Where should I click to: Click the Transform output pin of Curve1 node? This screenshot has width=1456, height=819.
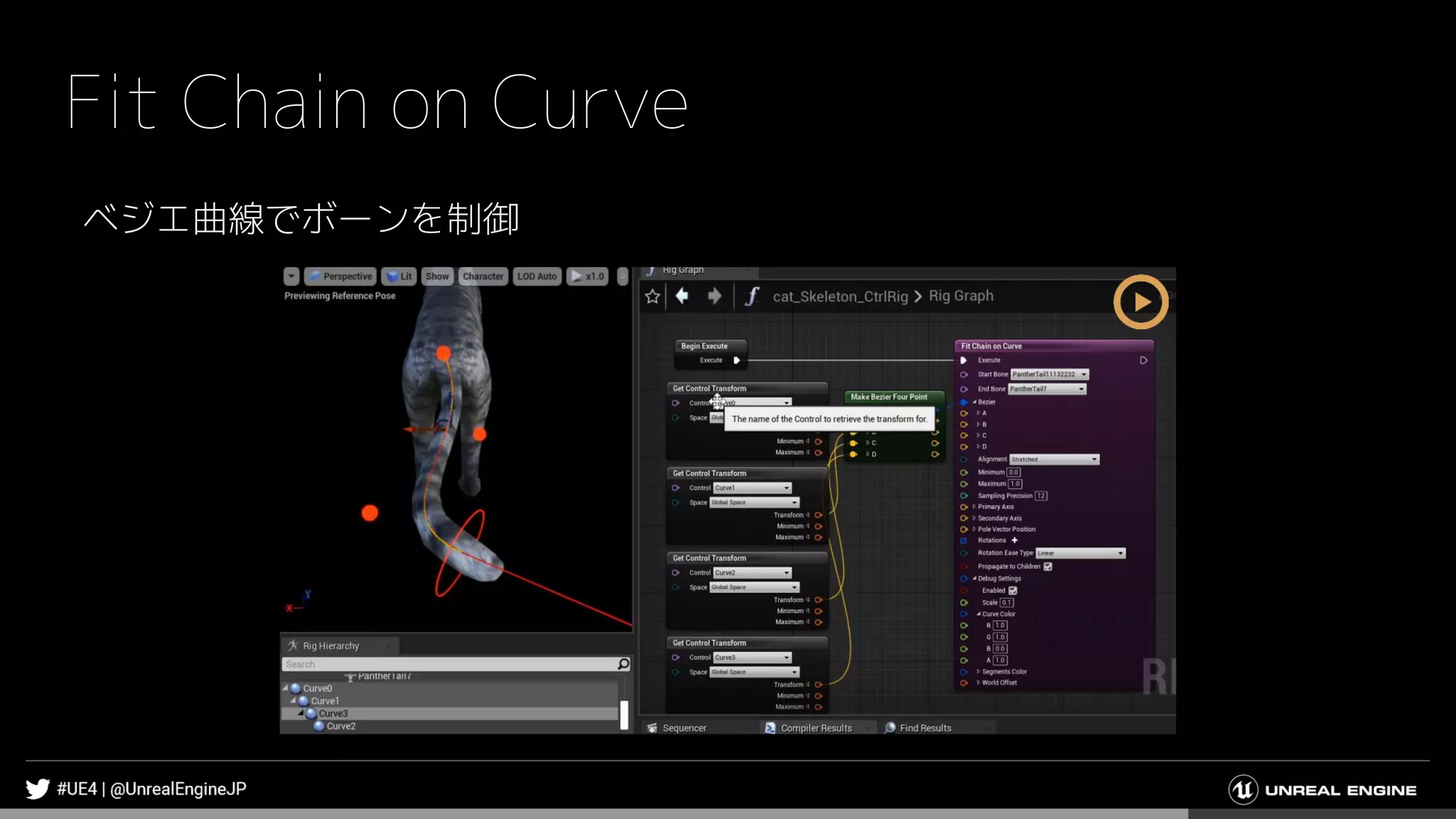pos(818,515)
